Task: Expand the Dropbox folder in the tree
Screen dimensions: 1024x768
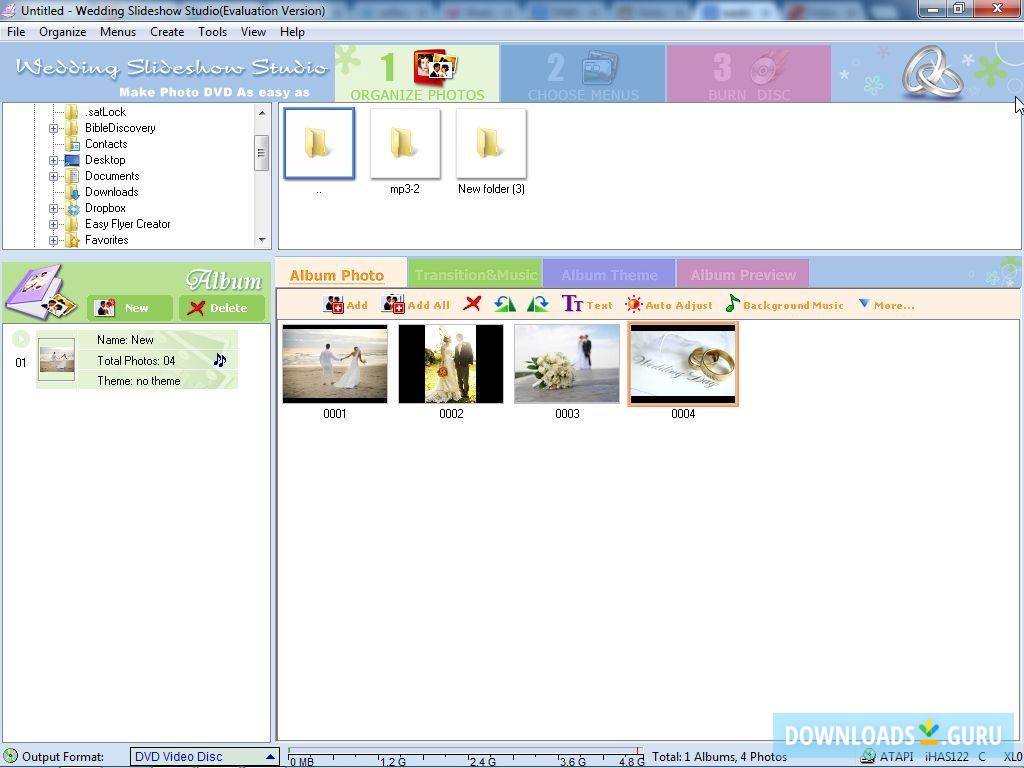Action: coord(54,208)
